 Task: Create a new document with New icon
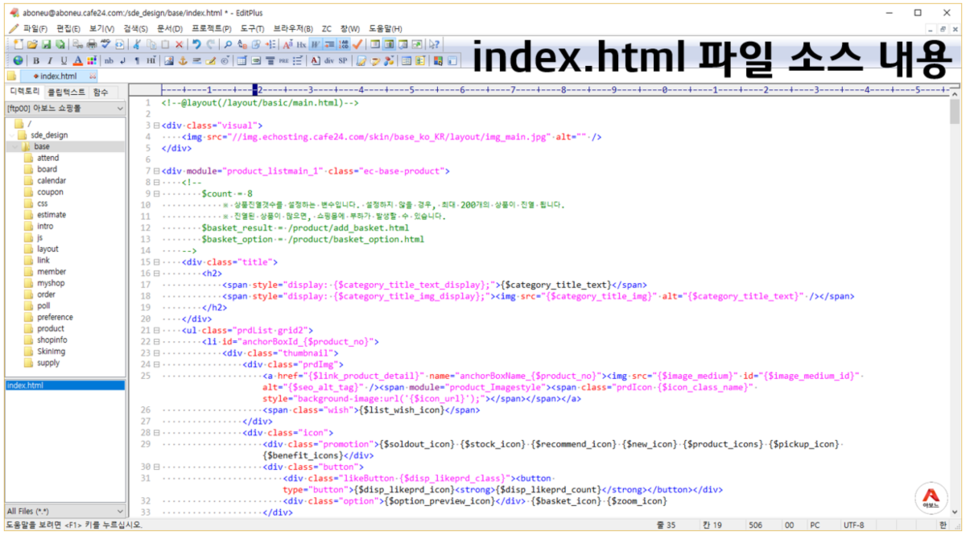18,44
